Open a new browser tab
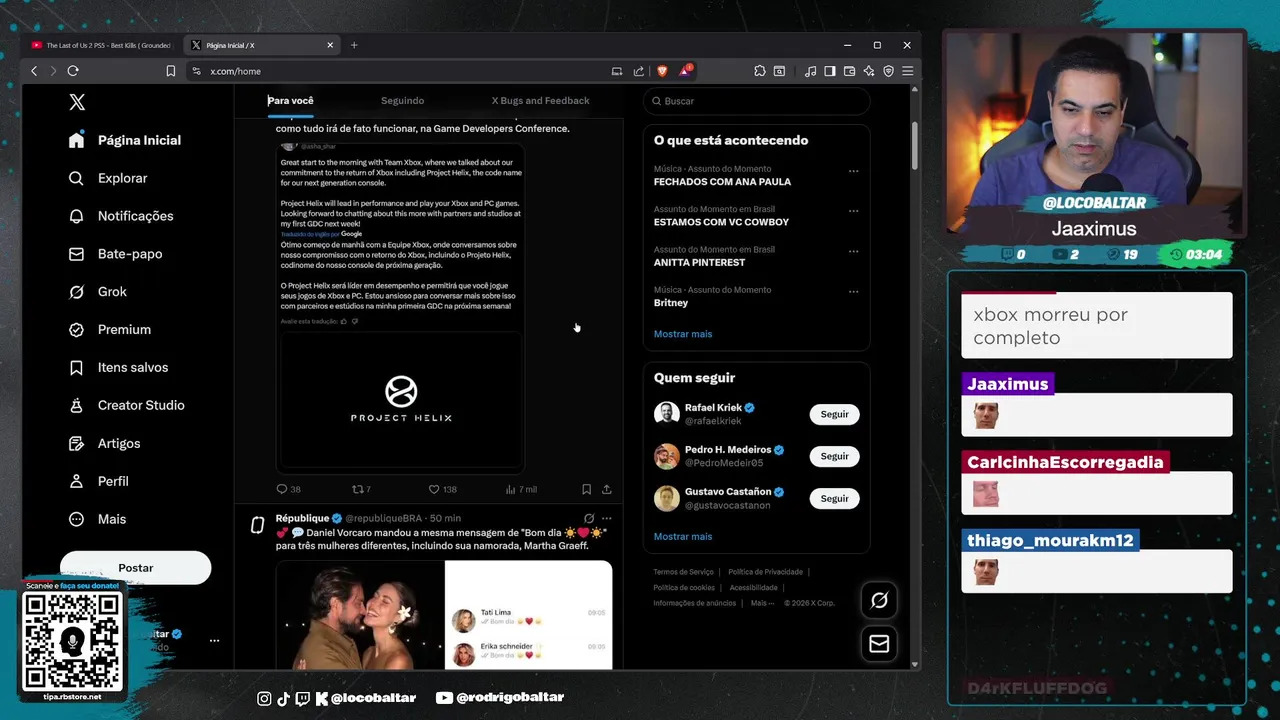Viewport: 1280px width, 720px height. point(354,45)
